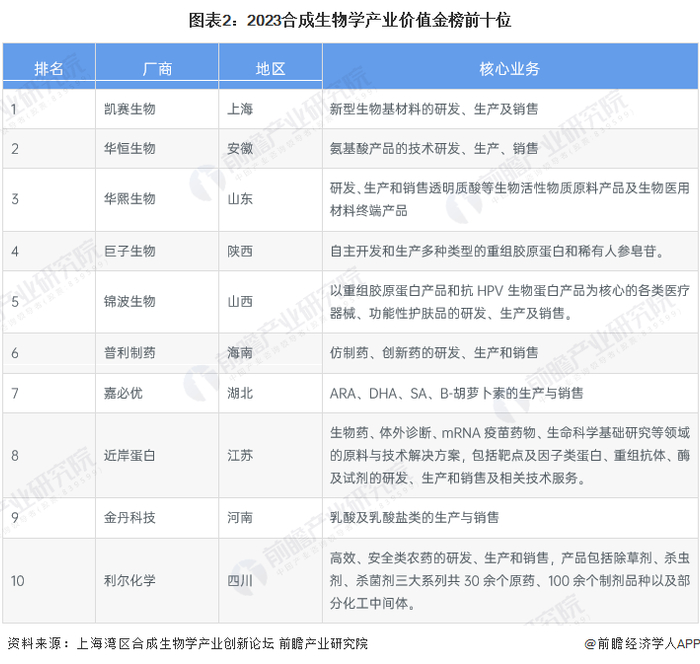Image resolution: width=700 pixels, height=664 pixels.
Task: Click the text '仿制药、创新药的研发、生产和销售'
Action: coord(434,353)
